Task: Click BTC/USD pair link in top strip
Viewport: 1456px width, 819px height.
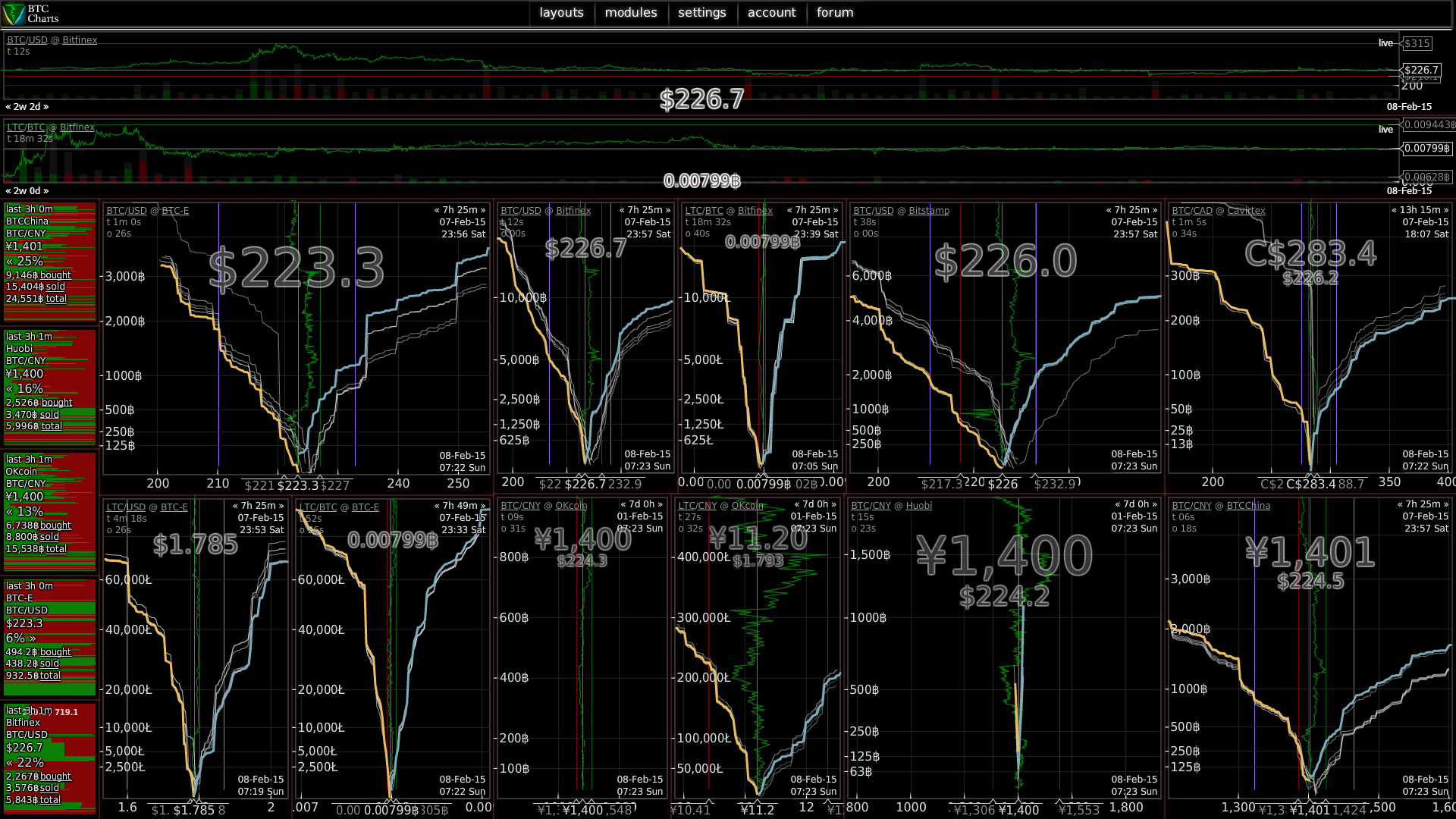Action: pyautogui.click(x=27, y=40)
